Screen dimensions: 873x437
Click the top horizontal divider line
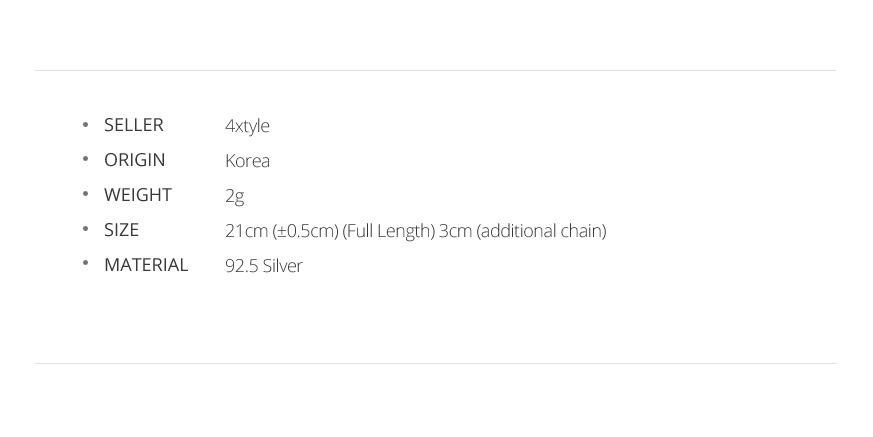pyautogui.click(x=435, y=71)
